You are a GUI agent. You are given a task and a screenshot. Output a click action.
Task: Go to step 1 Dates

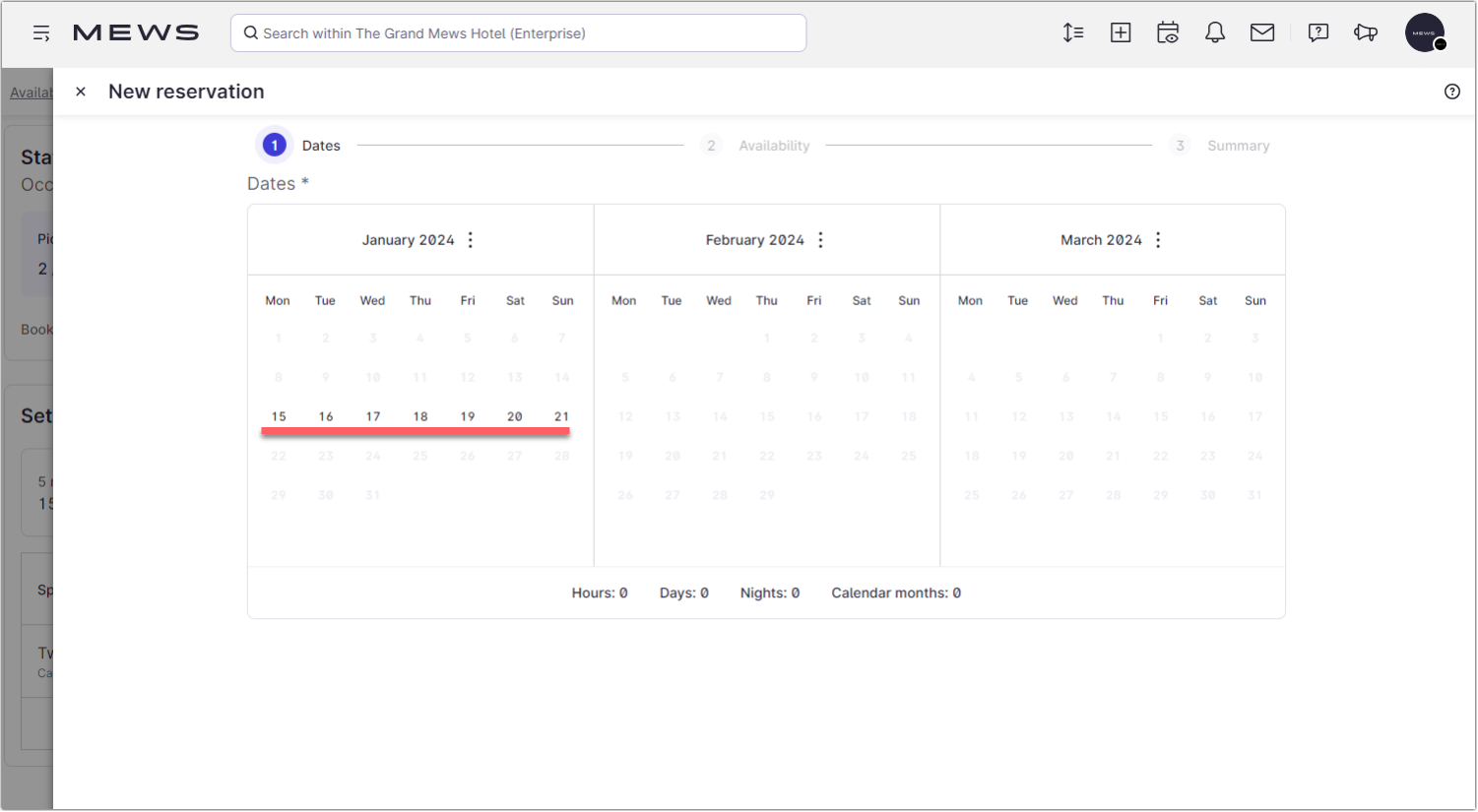click(x=298, y=146)
